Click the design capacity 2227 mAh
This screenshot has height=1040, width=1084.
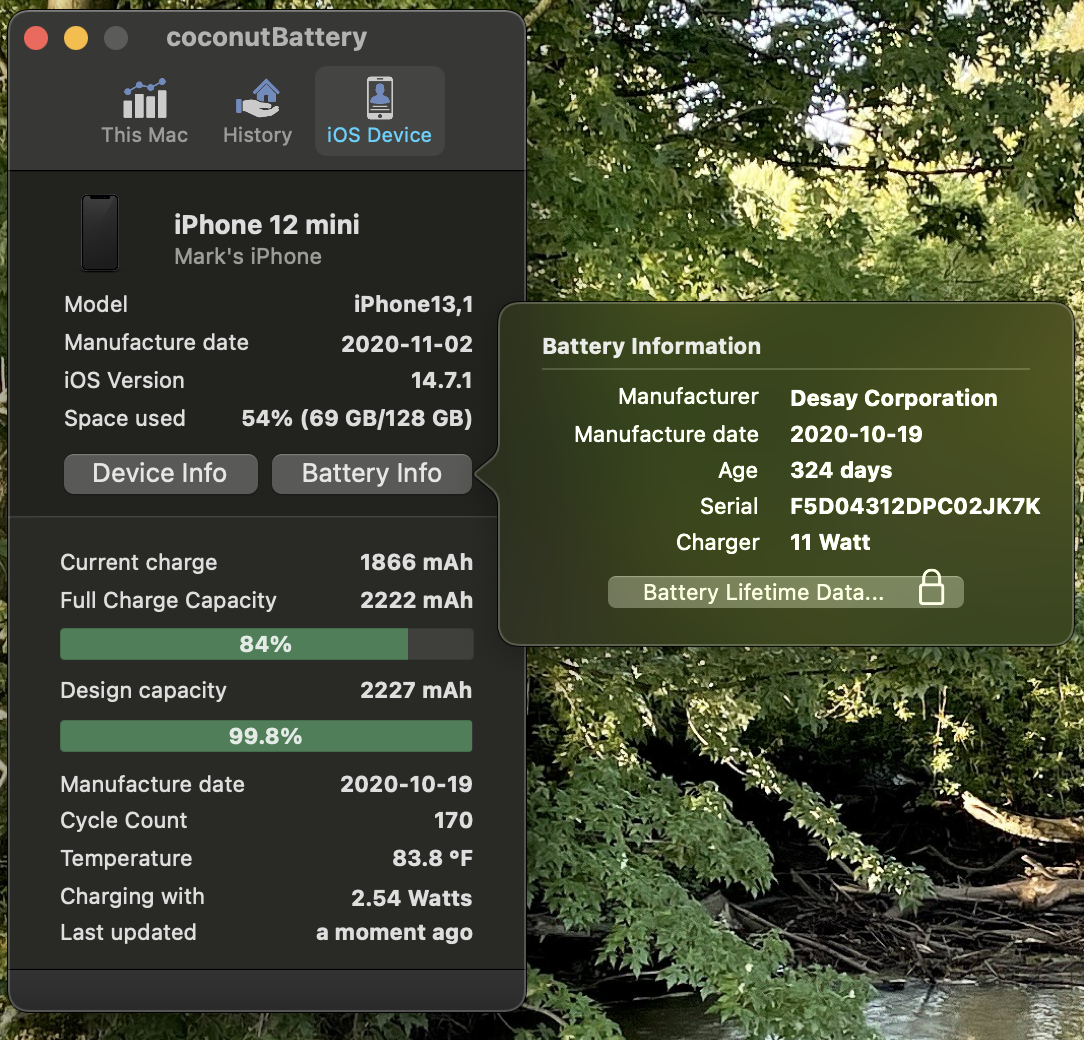pyautogui.click(x=416, y=690)
